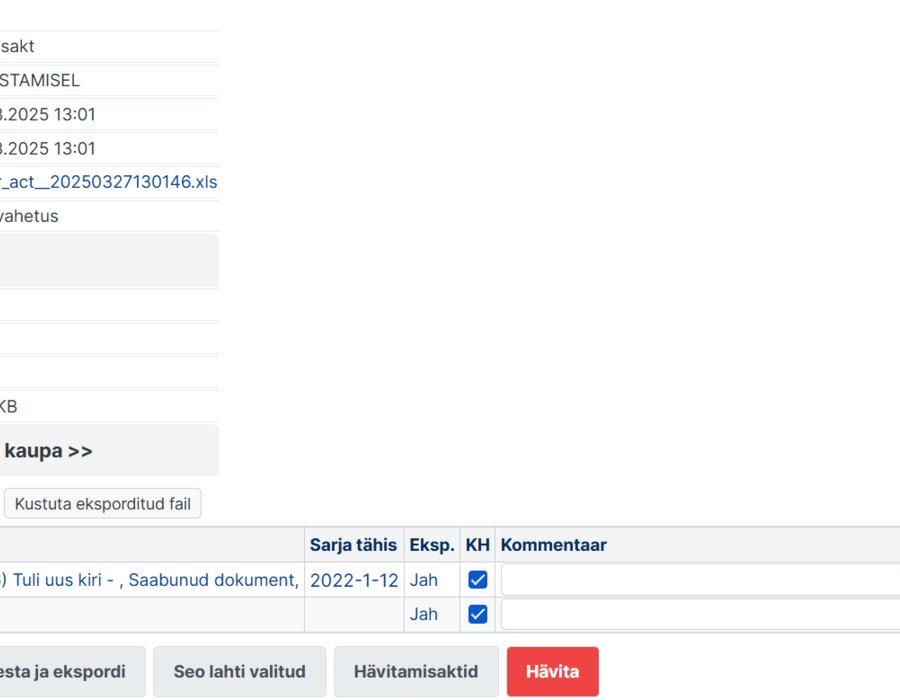Click the Eksp. column header
Image resolution: width=900 pixels, height=700 pixels.
tap(432, 545)
